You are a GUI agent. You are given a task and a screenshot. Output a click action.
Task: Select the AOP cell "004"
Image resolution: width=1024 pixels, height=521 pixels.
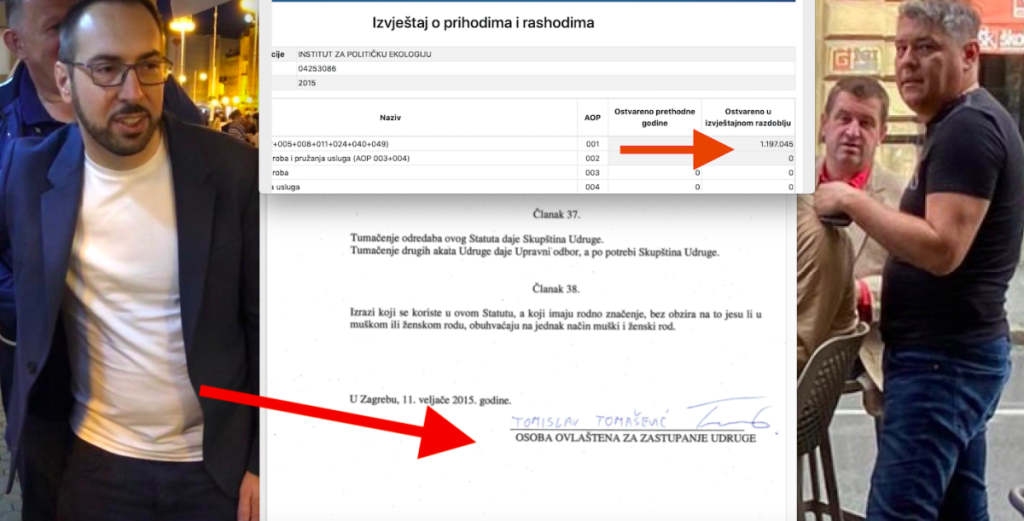pyautogui.click(x=592, y=187)
